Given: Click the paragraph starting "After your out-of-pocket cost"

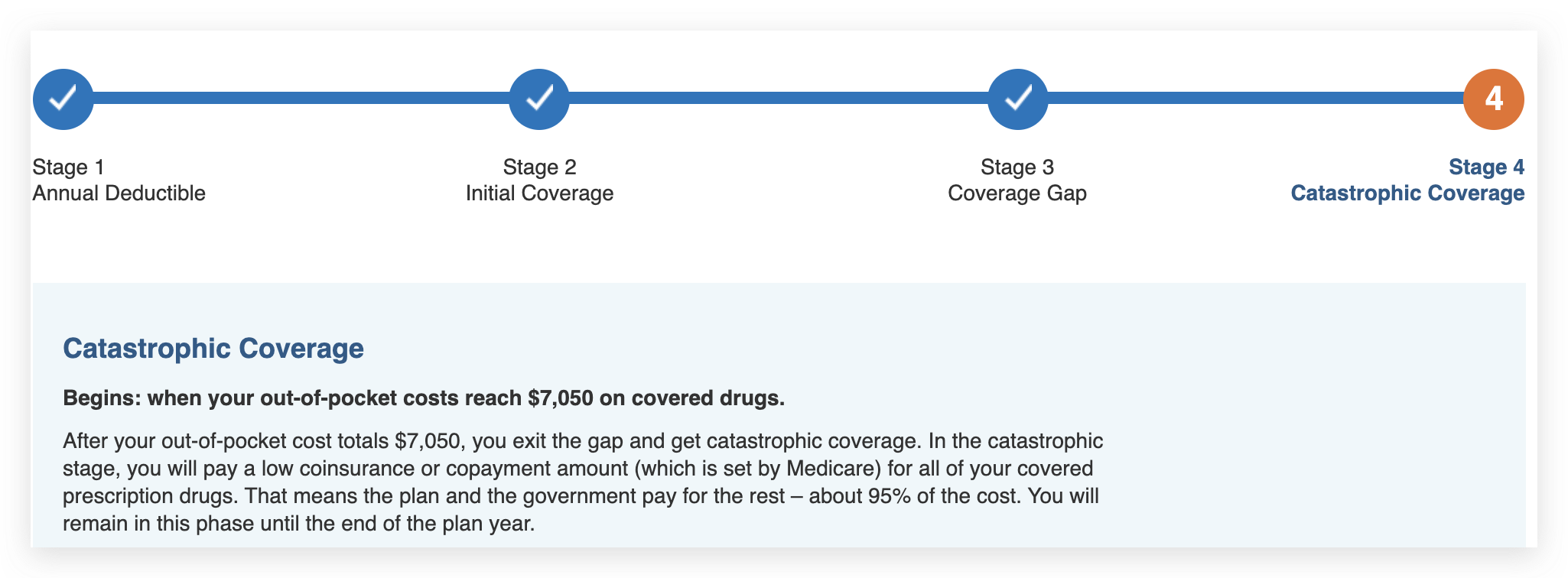Looking at the screenshot, I should tap(581, 482).
